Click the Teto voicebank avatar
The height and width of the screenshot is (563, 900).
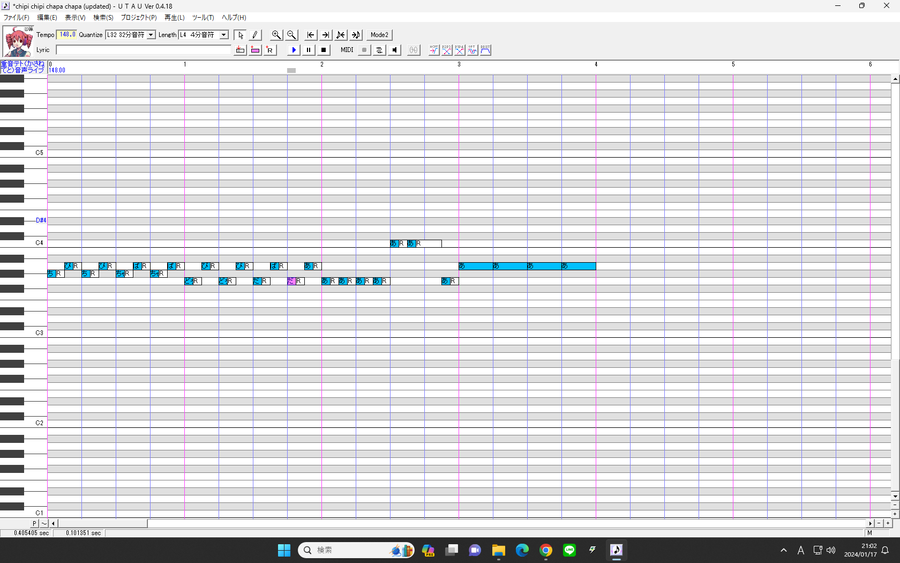coord(18,41)
